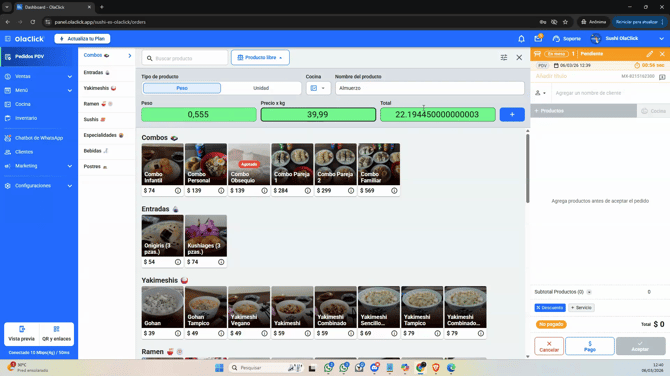This screenshot has width=670, height=376.
Task: Open the notifications bell
Action: click(x=521, y=39)
